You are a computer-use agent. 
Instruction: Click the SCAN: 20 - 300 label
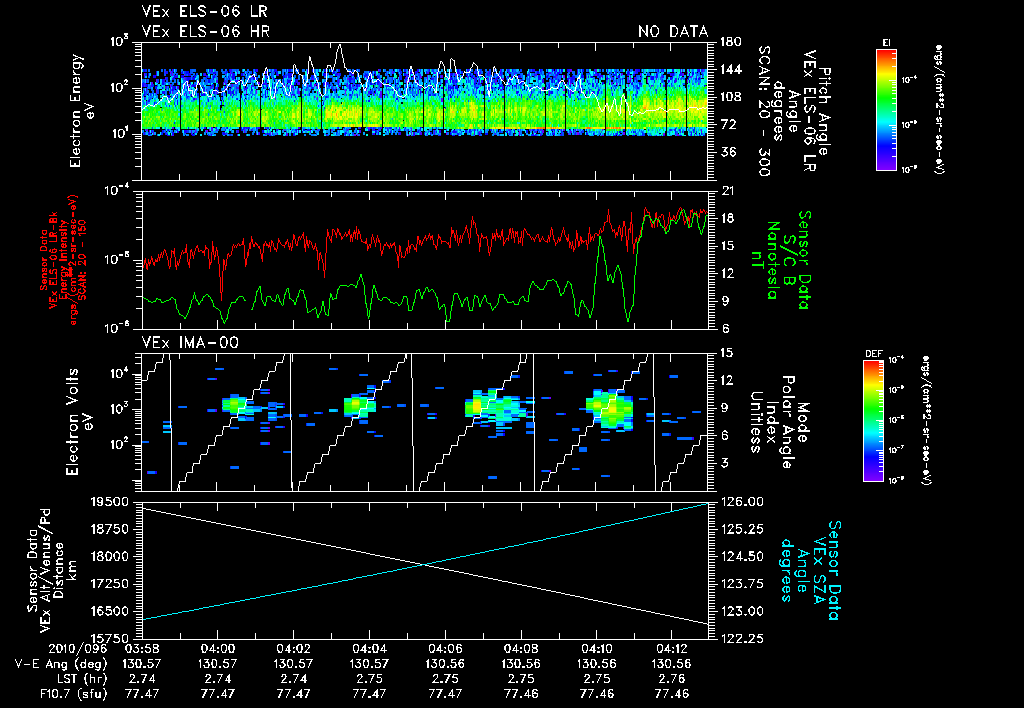765,111
